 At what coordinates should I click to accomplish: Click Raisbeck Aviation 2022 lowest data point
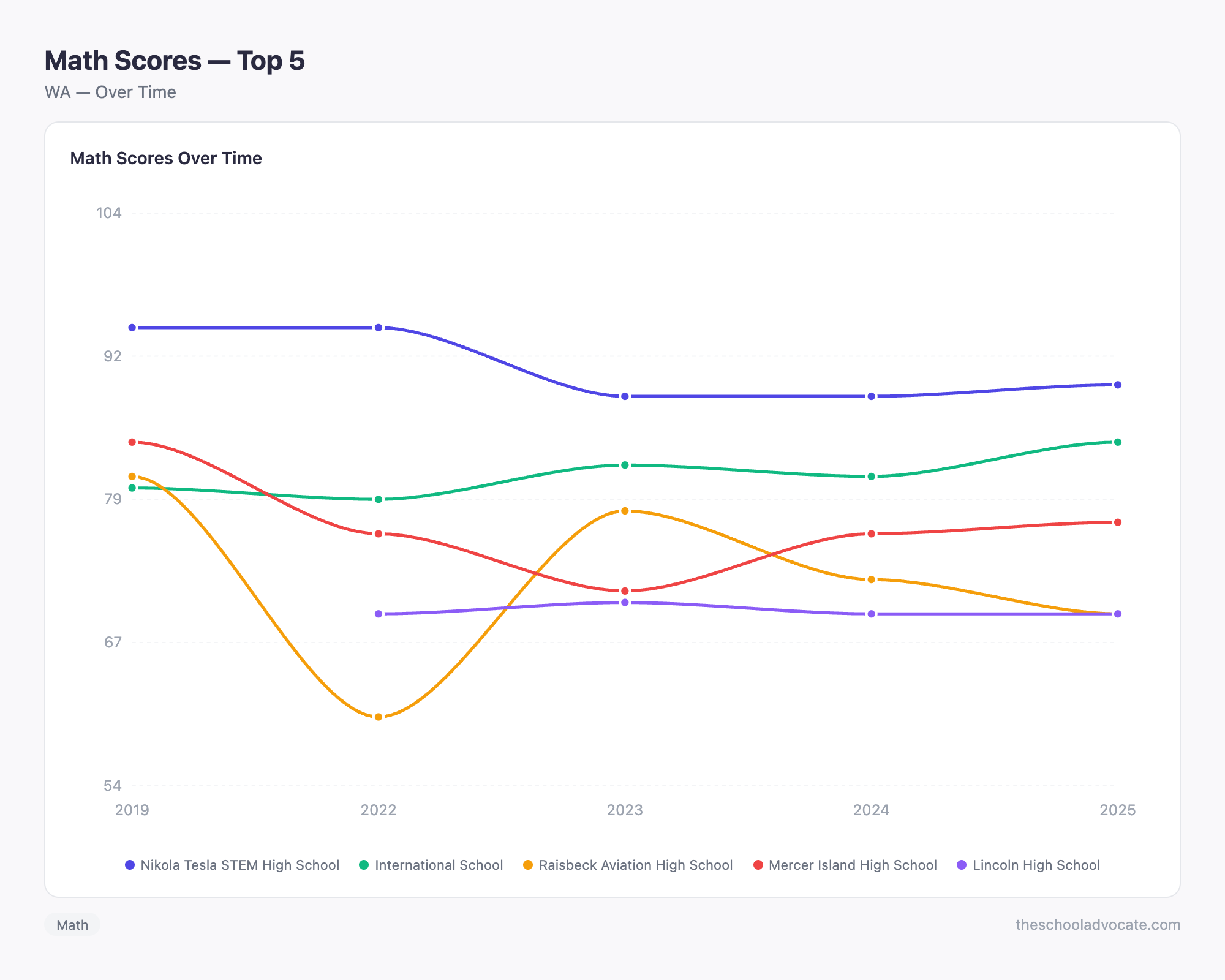379,717
